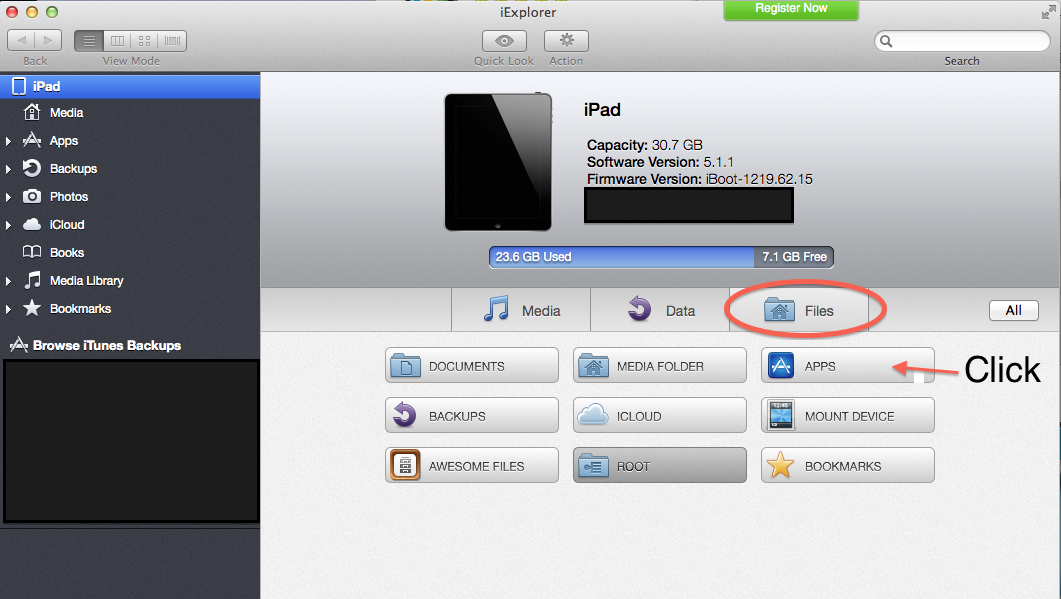
Task: Click the Backups circular arrow sidebar icon
Action: [32, 168]
